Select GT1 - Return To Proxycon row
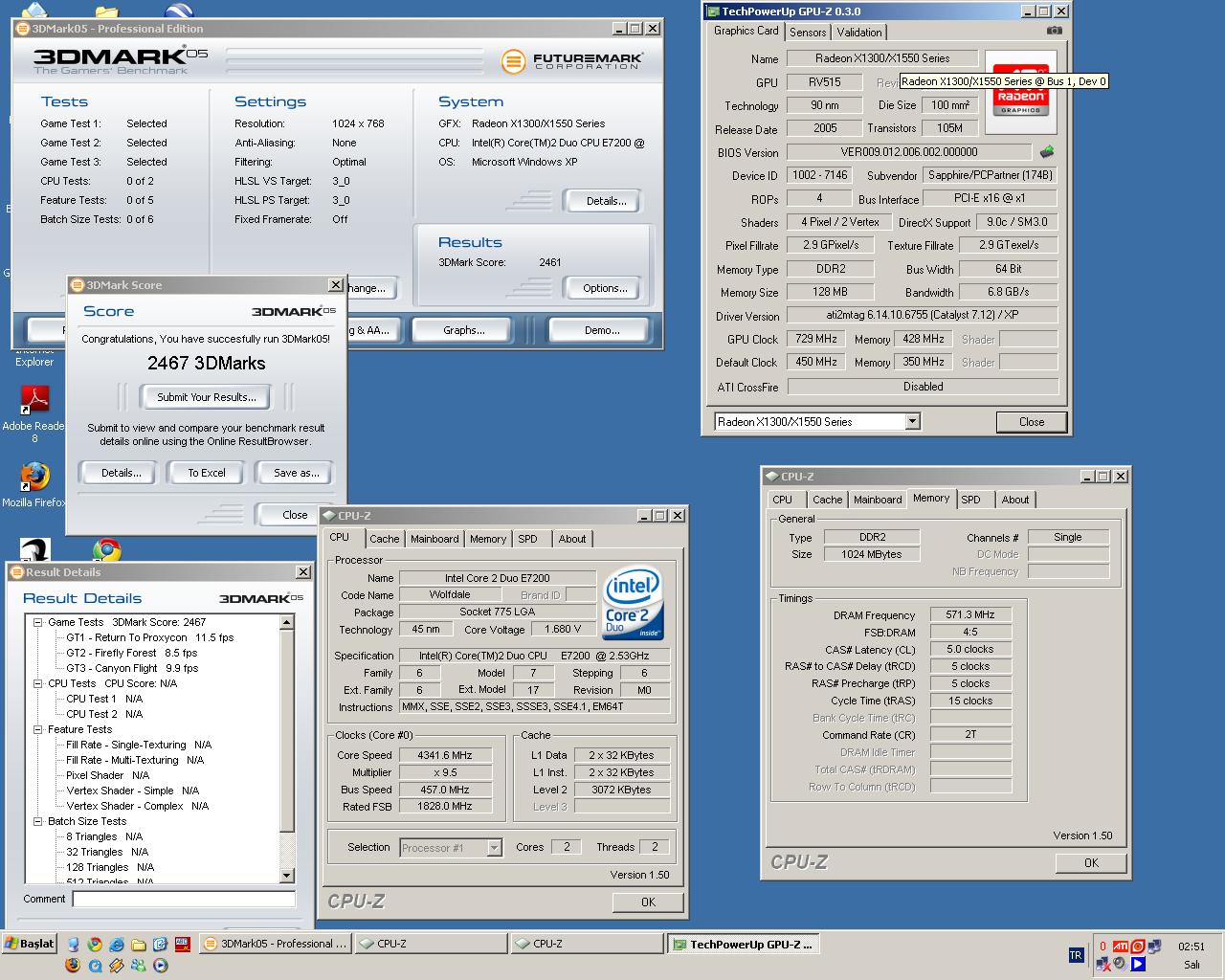The height and width of the screenshot is (980, 1225). [149, 637]
